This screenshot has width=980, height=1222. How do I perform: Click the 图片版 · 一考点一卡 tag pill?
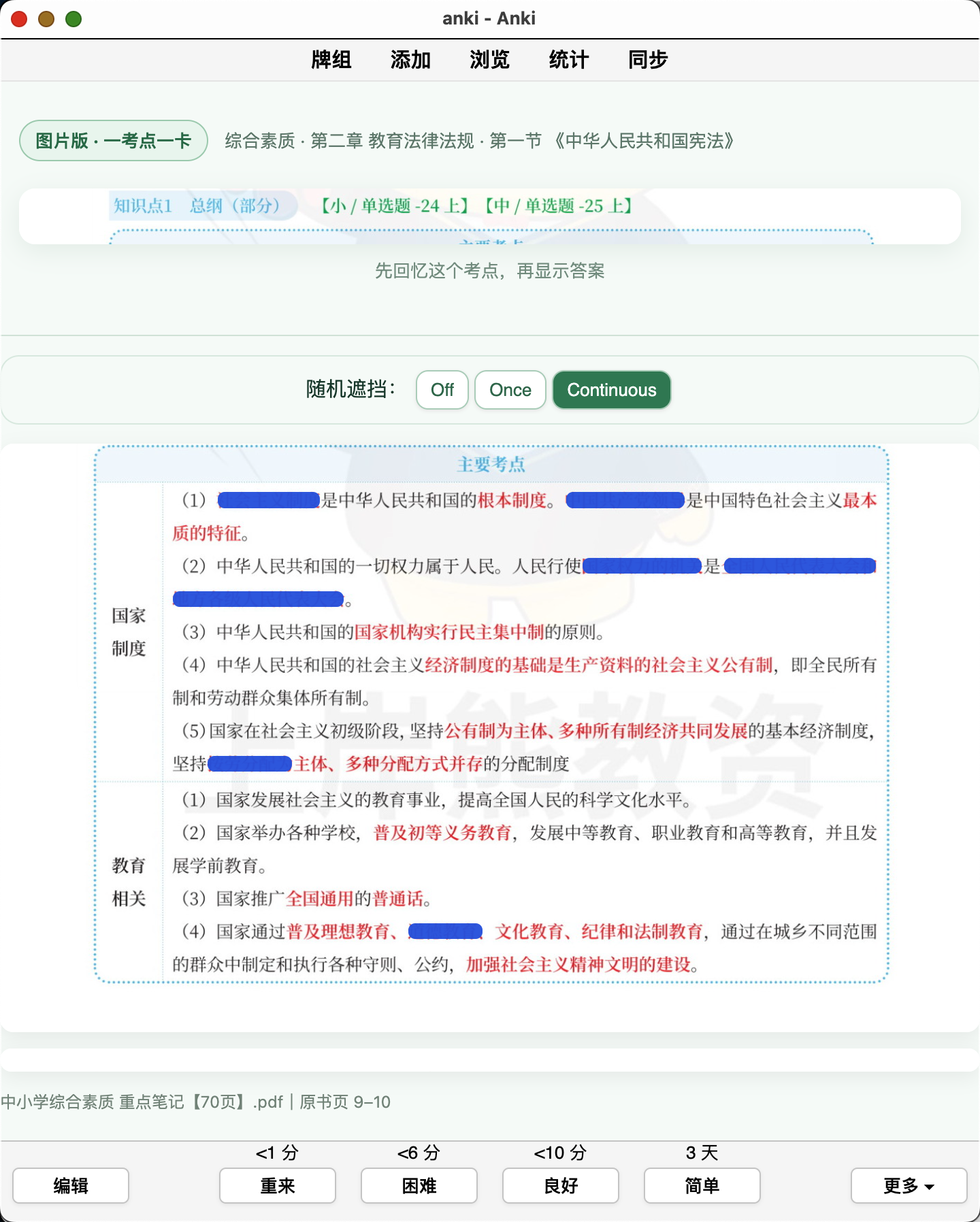click(114, 141)
